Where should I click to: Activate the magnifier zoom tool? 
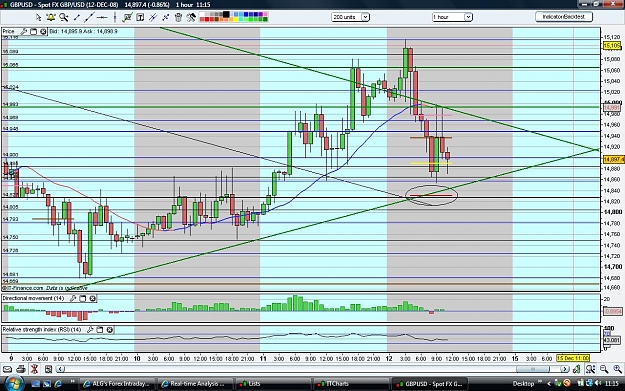tap(63, 17)
